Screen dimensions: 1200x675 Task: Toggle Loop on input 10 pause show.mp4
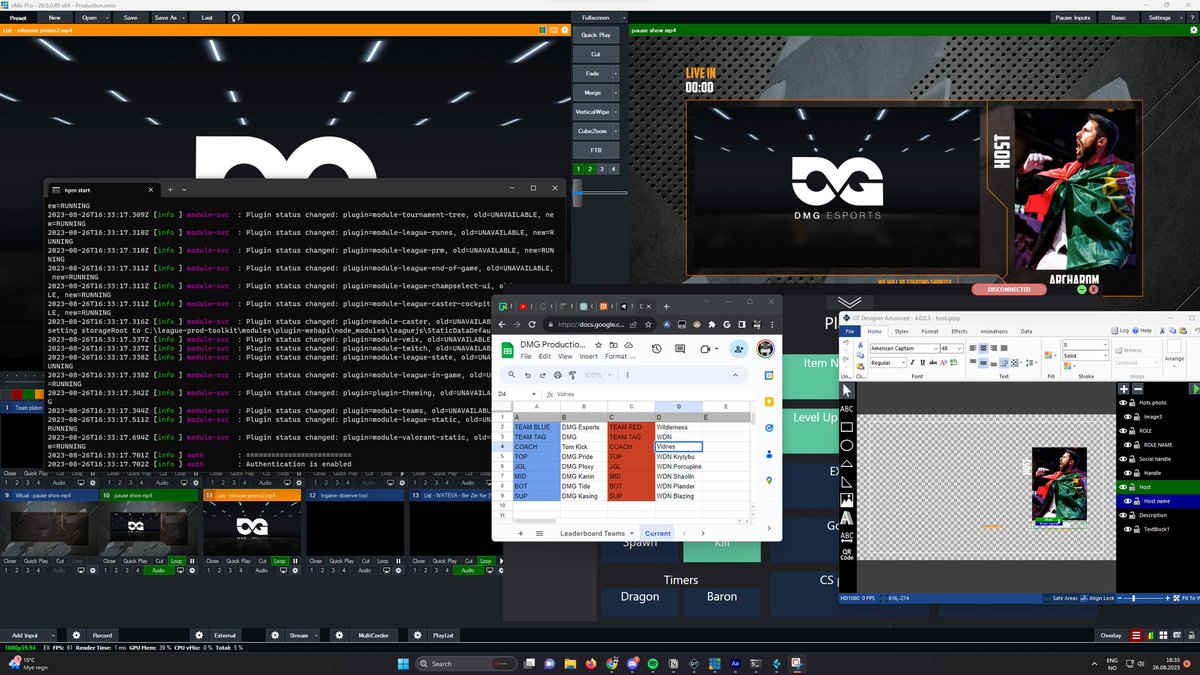[177, 561]
